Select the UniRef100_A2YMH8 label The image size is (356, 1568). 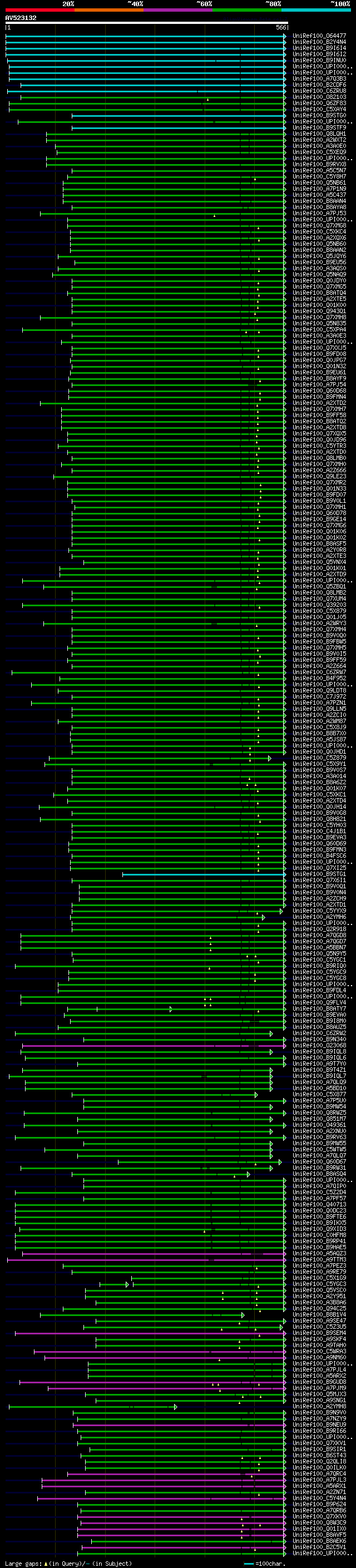(319, 1407)
